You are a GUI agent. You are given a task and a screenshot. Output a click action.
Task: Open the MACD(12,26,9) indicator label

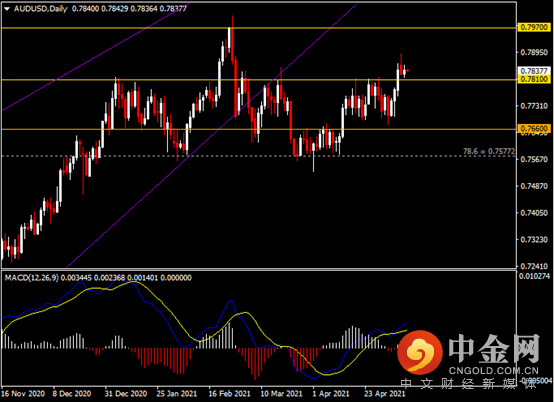(32, 278)
